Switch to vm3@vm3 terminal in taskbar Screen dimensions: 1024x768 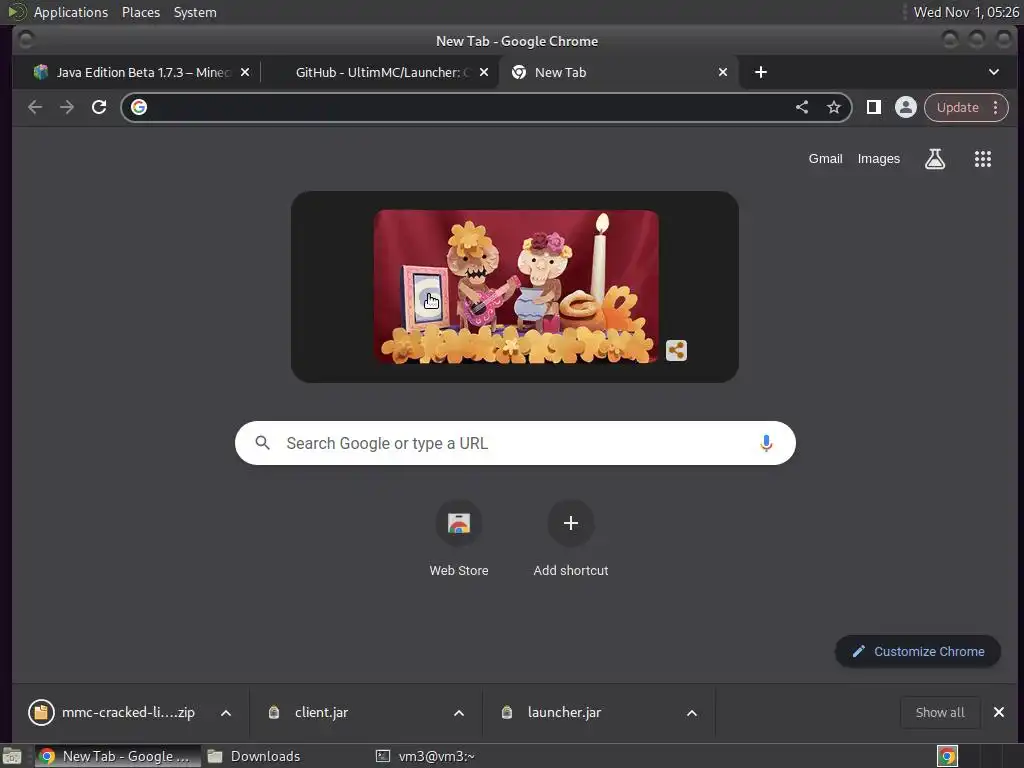pyautogui.click(x=426, y=756)
